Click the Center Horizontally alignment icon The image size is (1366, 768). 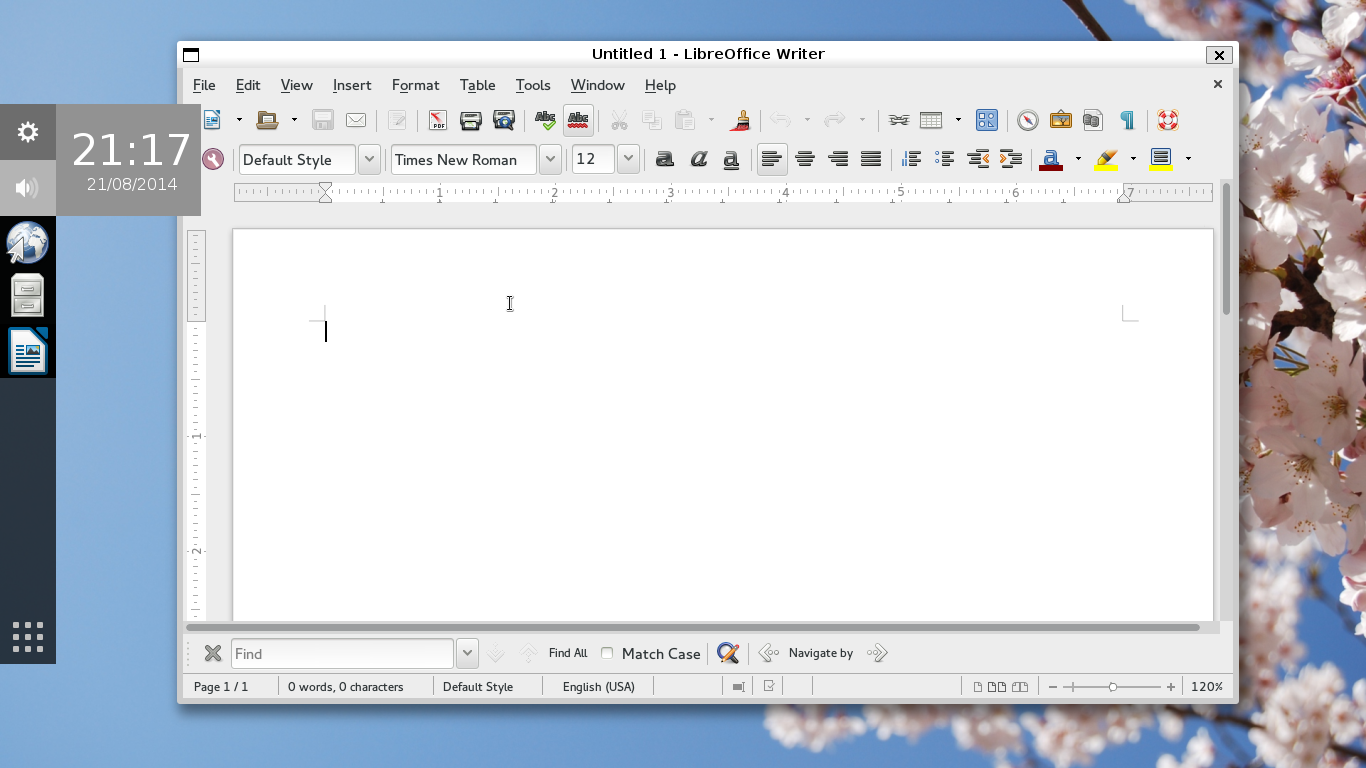click(805, 159)
